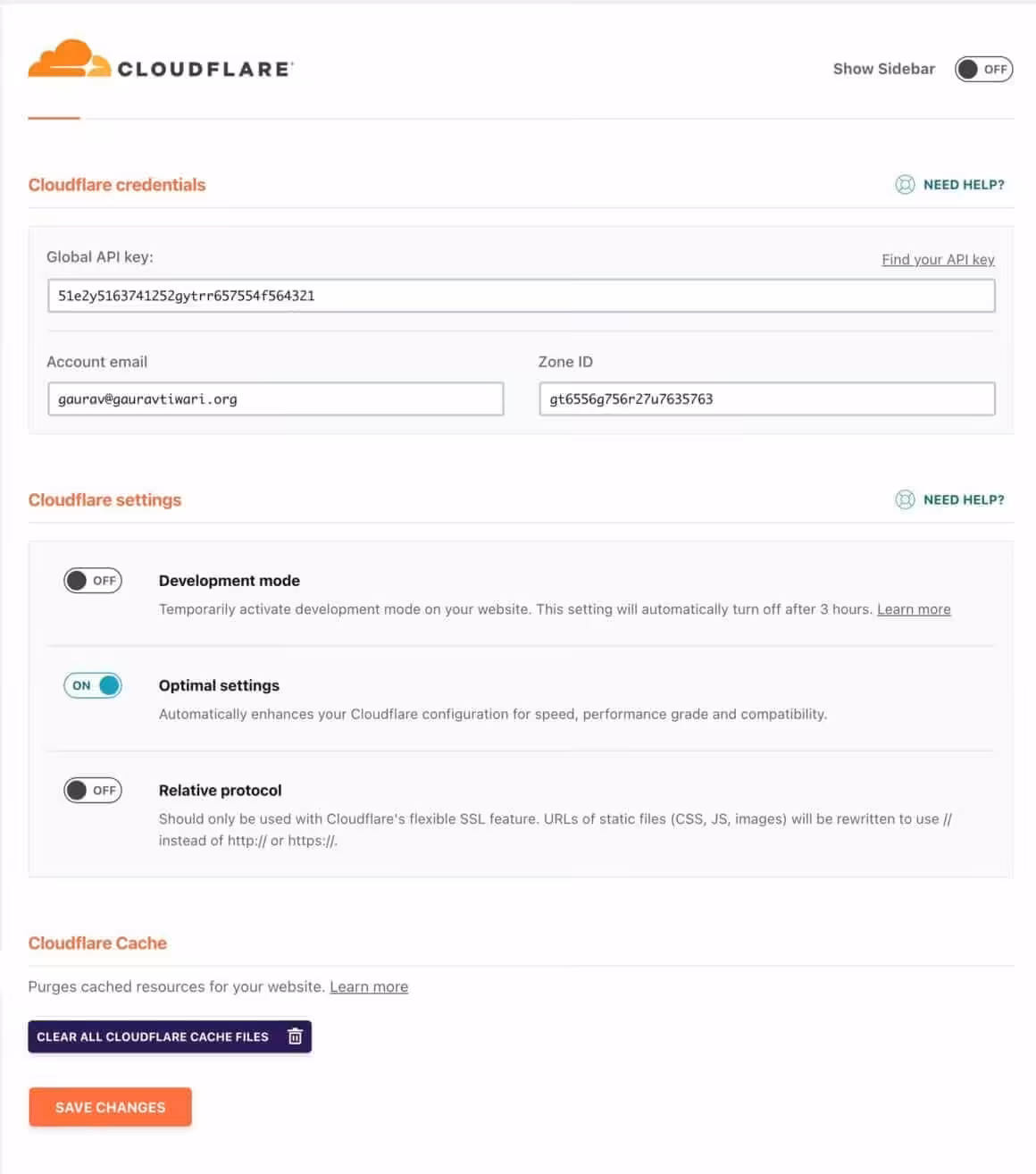Screen dimensions: 1036x1174
Task: Click the lifebuoy icon beside credentials NEED HELP
Action: coord(905,185)
